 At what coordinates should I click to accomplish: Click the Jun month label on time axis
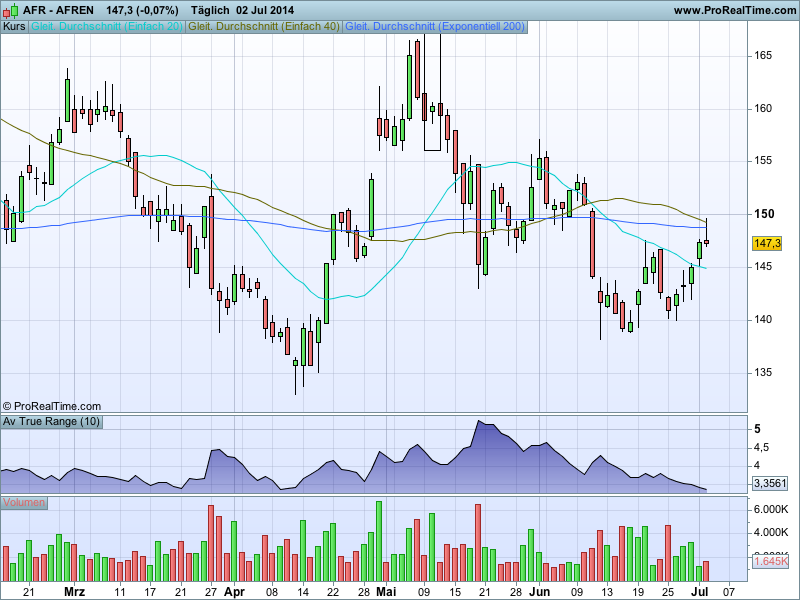(539, 592)
